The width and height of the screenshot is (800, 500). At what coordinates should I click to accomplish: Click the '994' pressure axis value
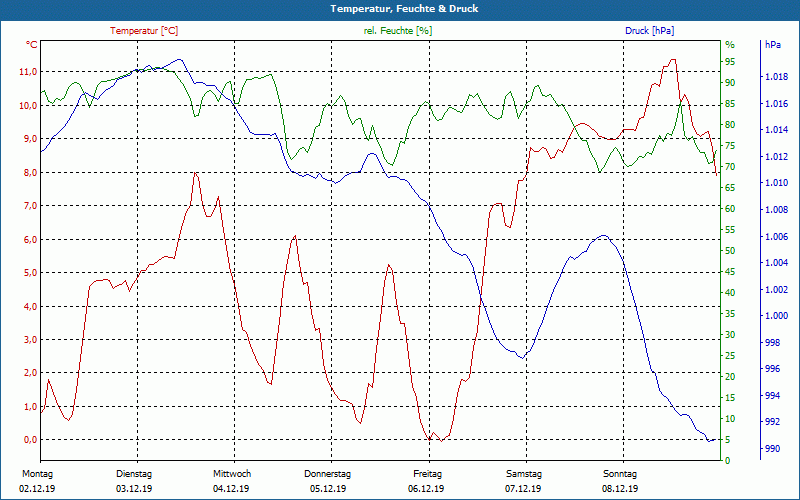[x=772, y=395]
